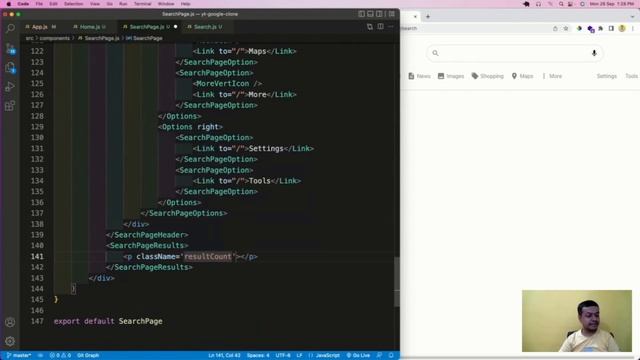The width and height of the screenshot is (640, 360).
Task: Open the Settings link in browser page
Action: [607, 76]
